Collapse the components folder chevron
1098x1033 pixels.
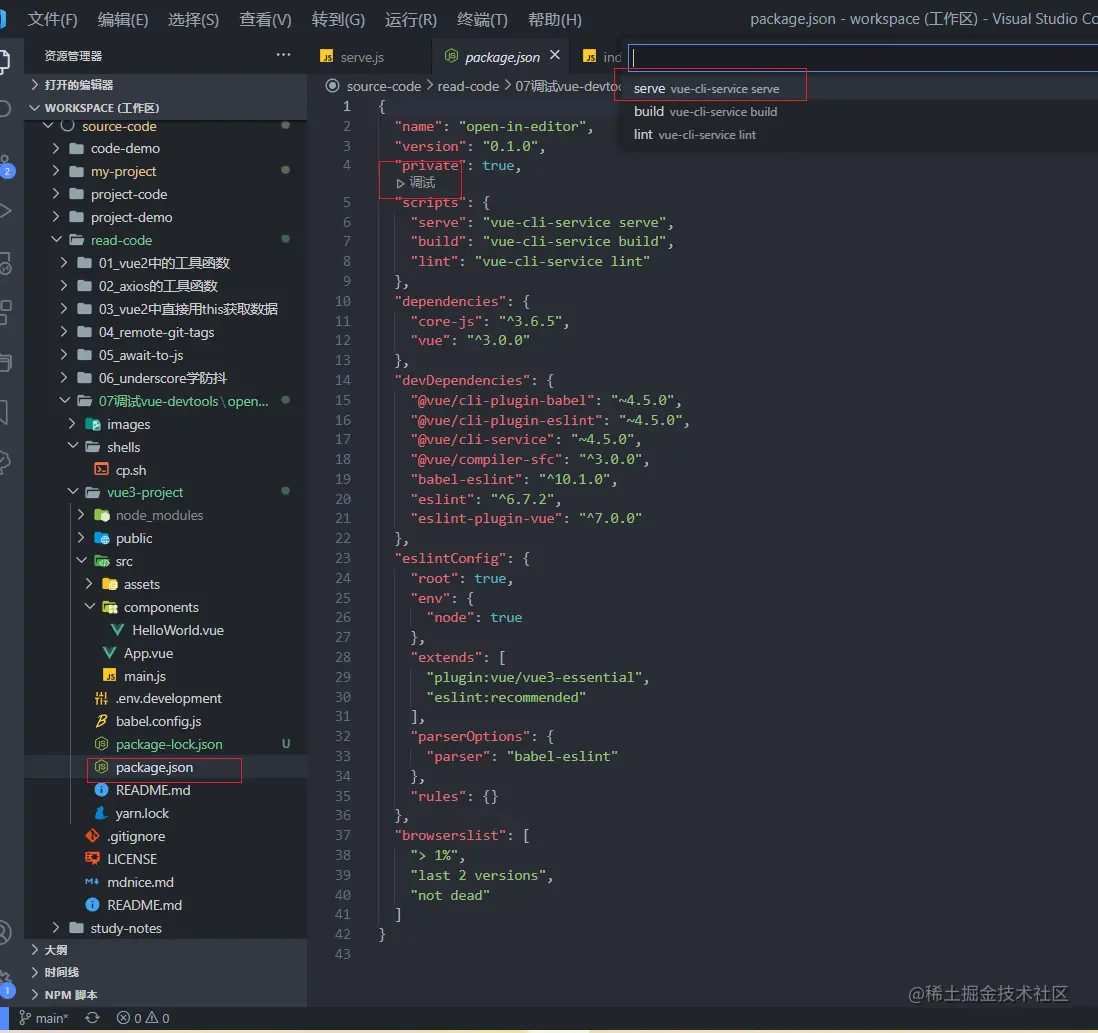click(89, 607)
